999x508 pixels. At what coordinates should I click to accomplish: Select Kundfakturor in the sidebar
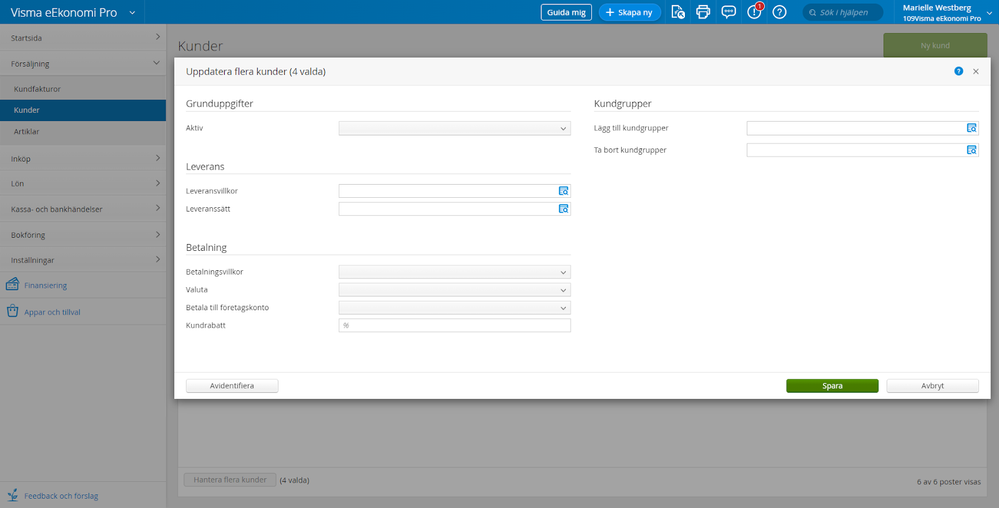37,89
